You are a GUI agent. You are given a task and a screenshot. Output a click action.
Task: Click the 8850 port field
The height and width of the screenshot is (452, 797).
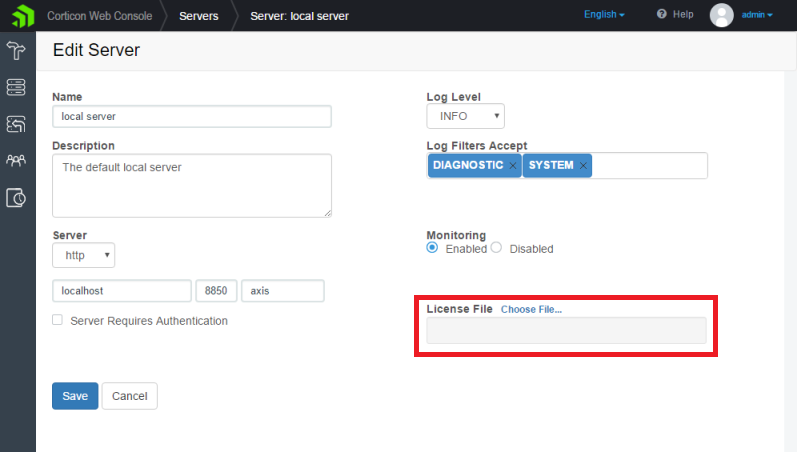(217, 291)
